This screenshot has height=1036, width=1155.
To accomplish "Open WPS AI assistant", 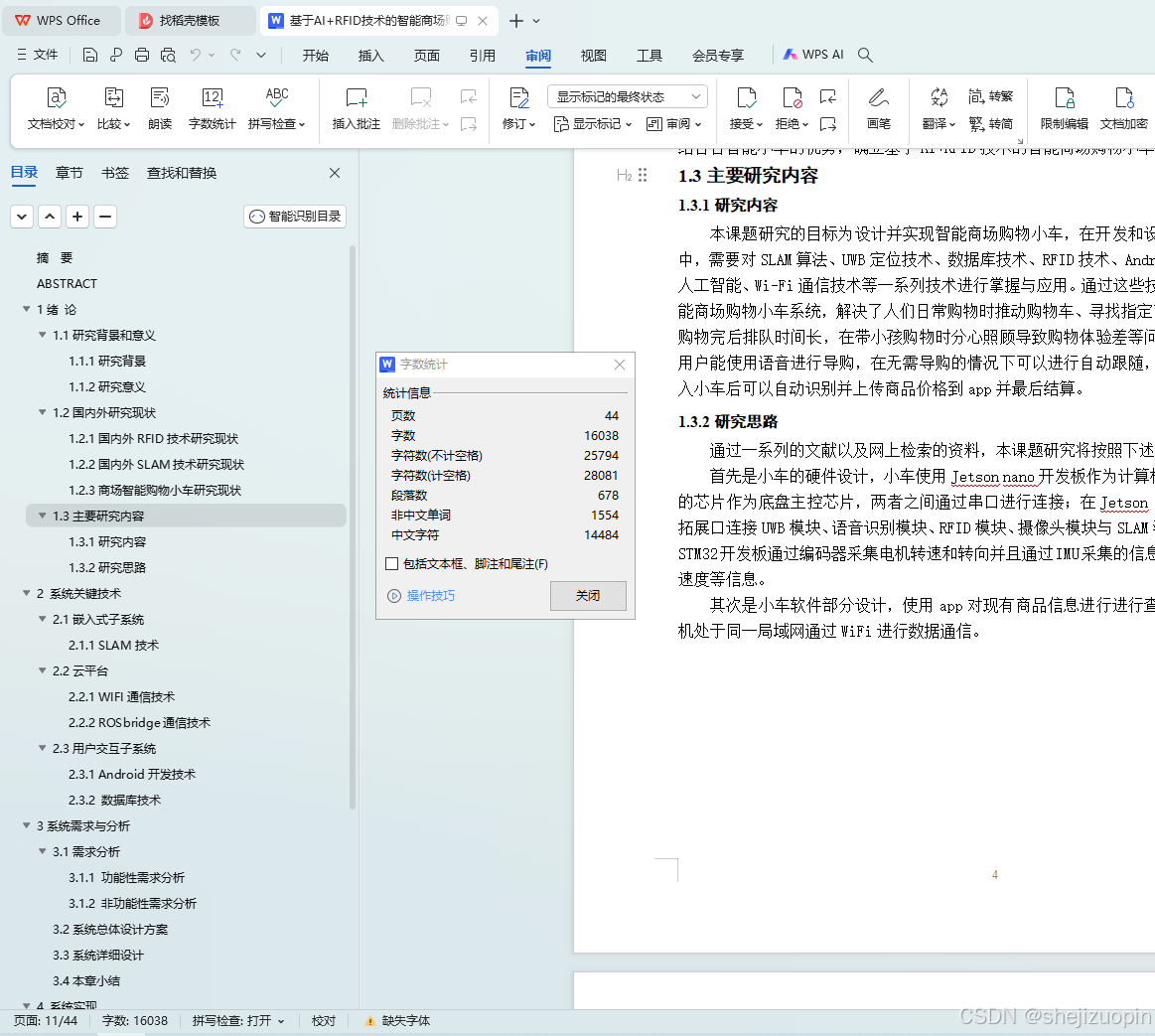I will pos(813,55).
